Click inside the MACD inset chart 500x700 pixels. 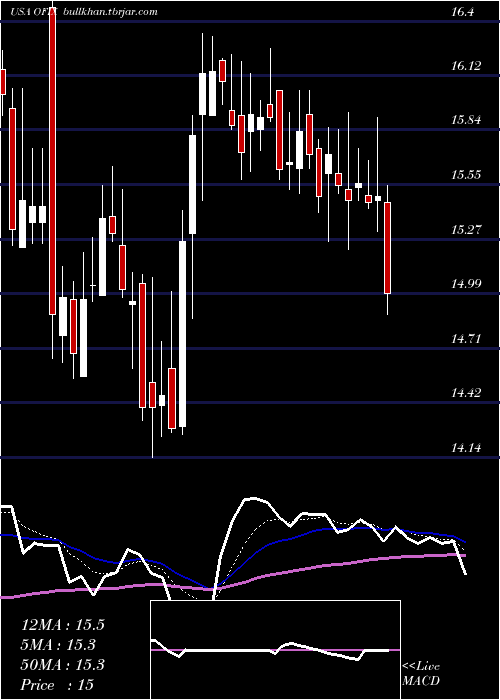275,650
